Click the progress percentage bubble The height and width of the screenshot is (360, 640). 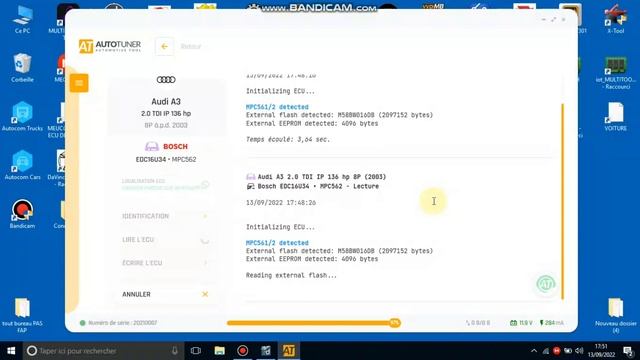tap(395, 323)
